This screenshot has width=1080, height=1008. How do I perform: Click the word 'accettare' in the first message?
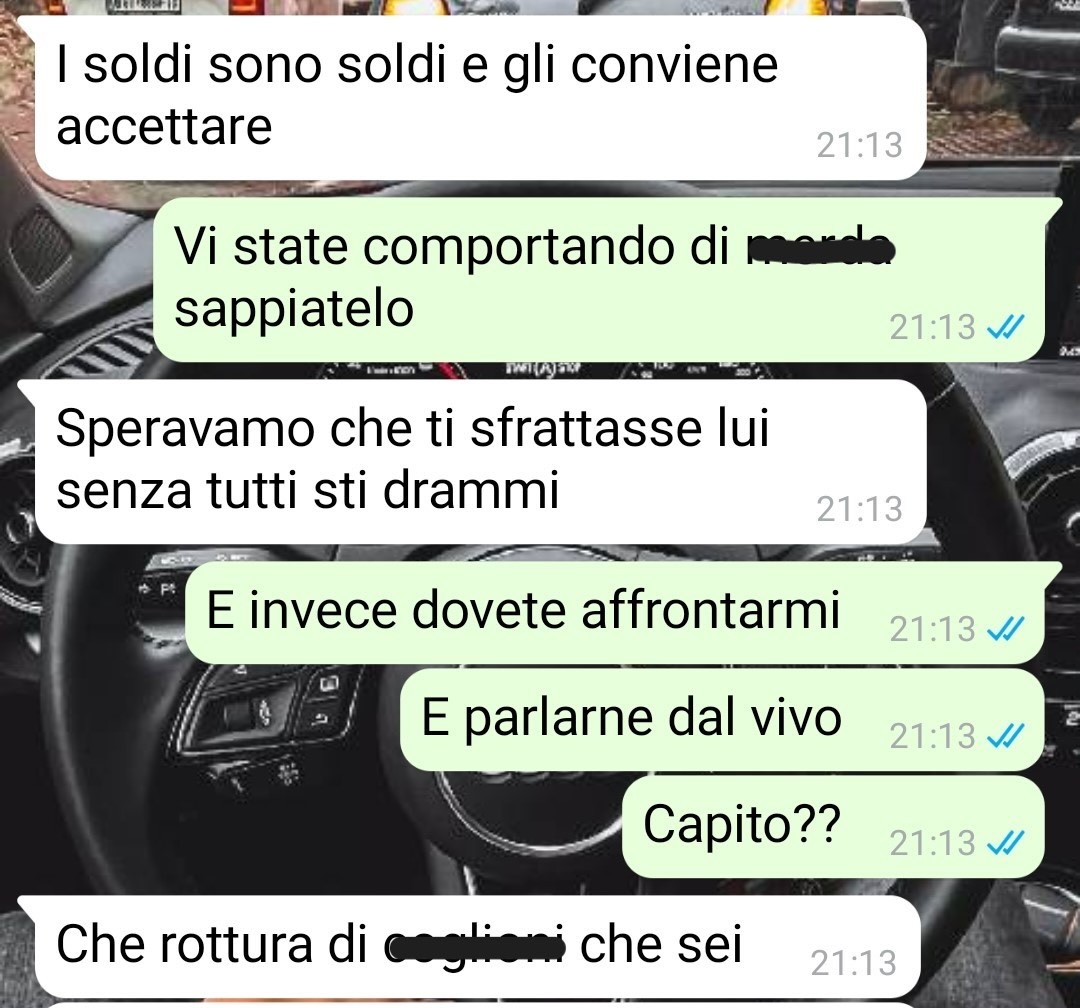(x=164, y=128)
